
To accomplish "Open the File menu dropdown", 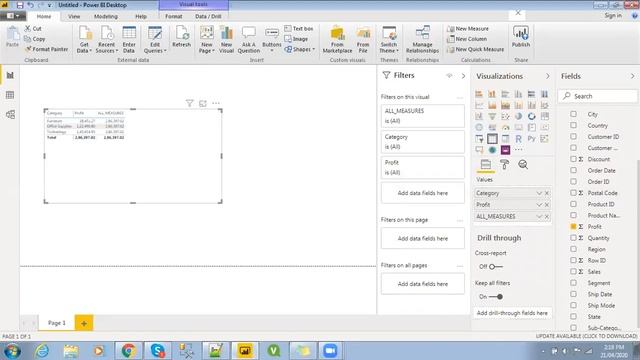I will 13,16.
